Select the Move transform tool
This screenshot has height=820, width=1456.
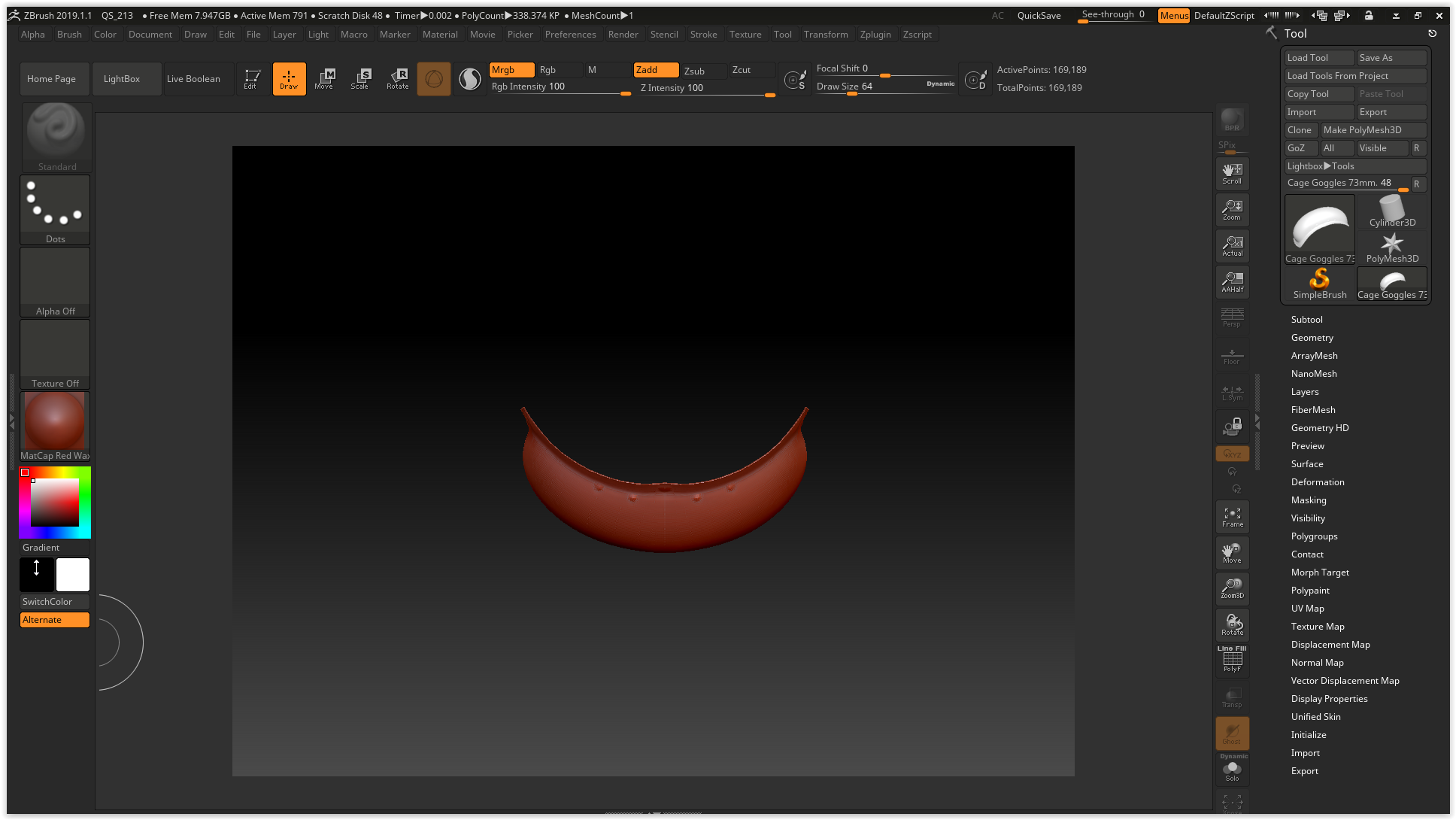click(324, 78)
